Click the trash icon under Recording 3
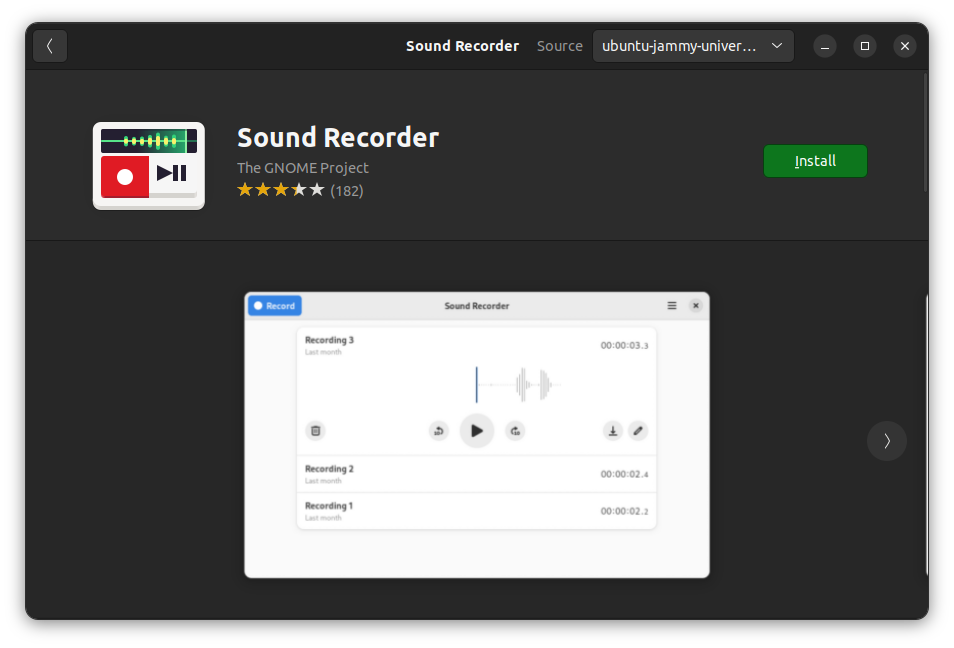Image resolution: width=954 pixels, height=648 pixels. click(x=315, y=430)
